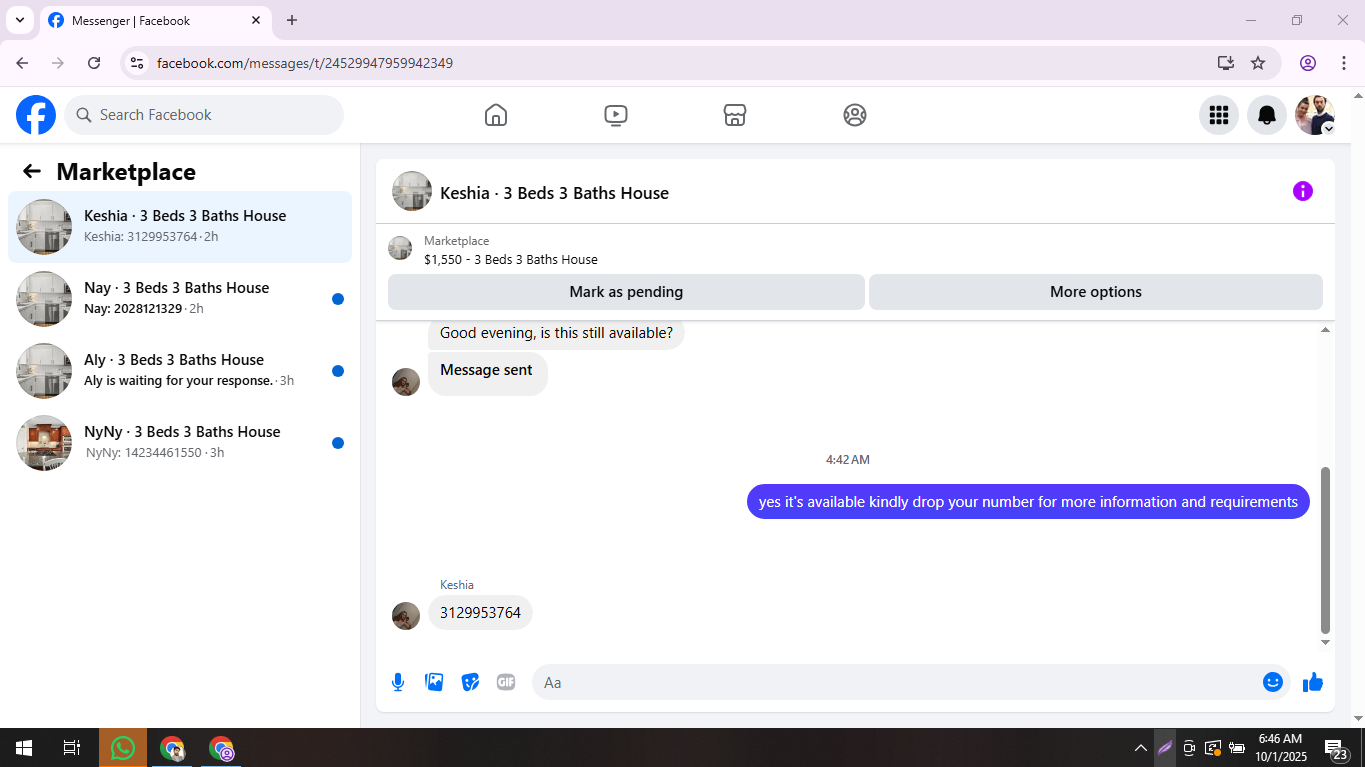Click the 'Message sent' bubble
The image size is (1365, 767).
coord(488,373)
